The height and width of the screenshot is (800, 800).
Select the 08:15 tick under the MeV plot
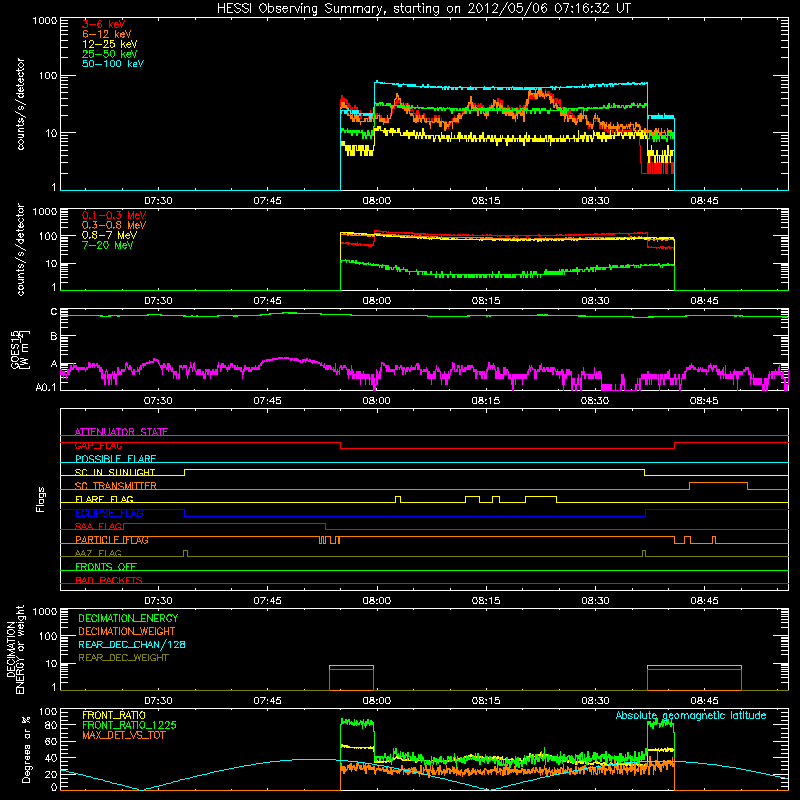tap(486, 301)
